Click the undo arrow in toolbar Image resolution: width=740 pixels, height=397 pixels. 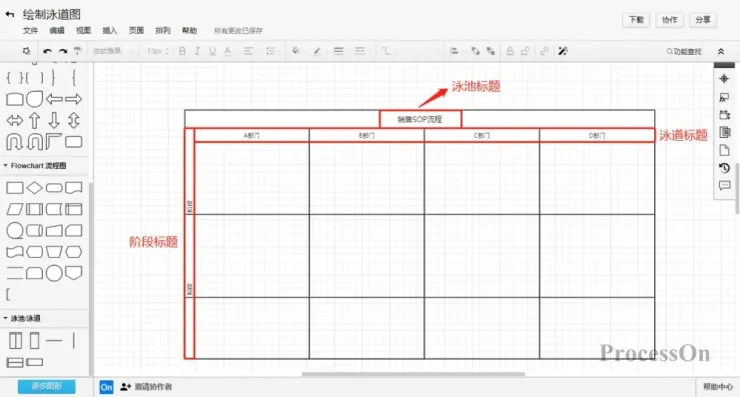[47, 51]
